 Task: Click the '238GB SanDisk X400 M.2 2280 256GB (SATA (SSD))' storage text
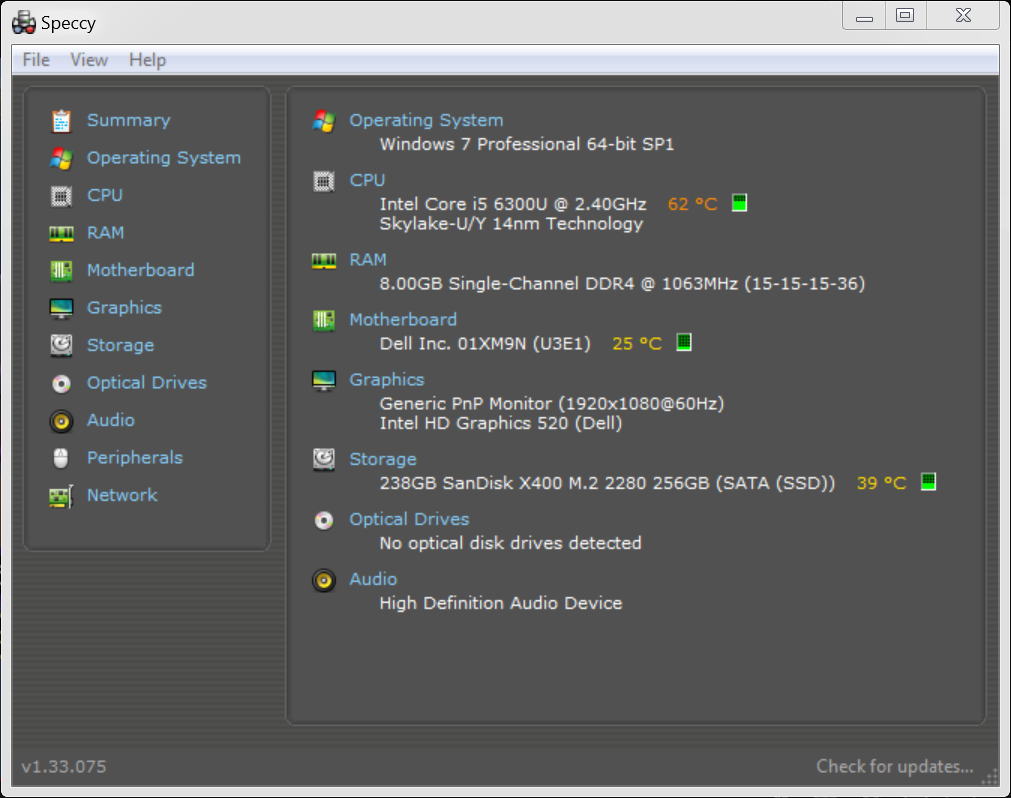tap(607, 483)
